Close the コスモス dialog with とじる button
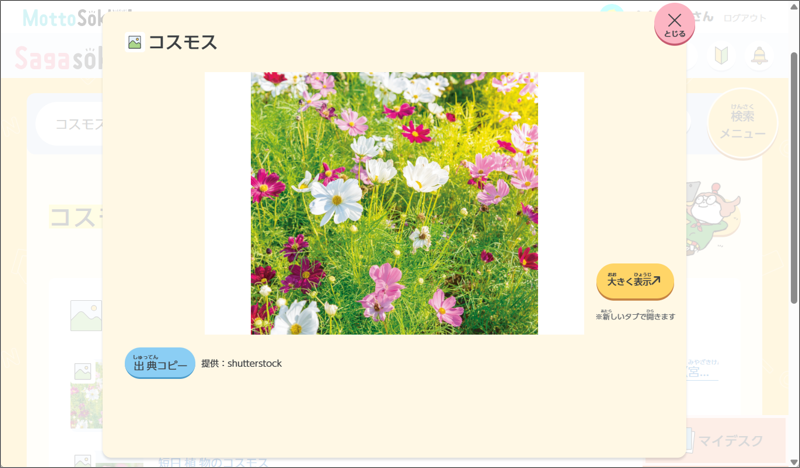 pyautogui.click(x=674, y=24)
